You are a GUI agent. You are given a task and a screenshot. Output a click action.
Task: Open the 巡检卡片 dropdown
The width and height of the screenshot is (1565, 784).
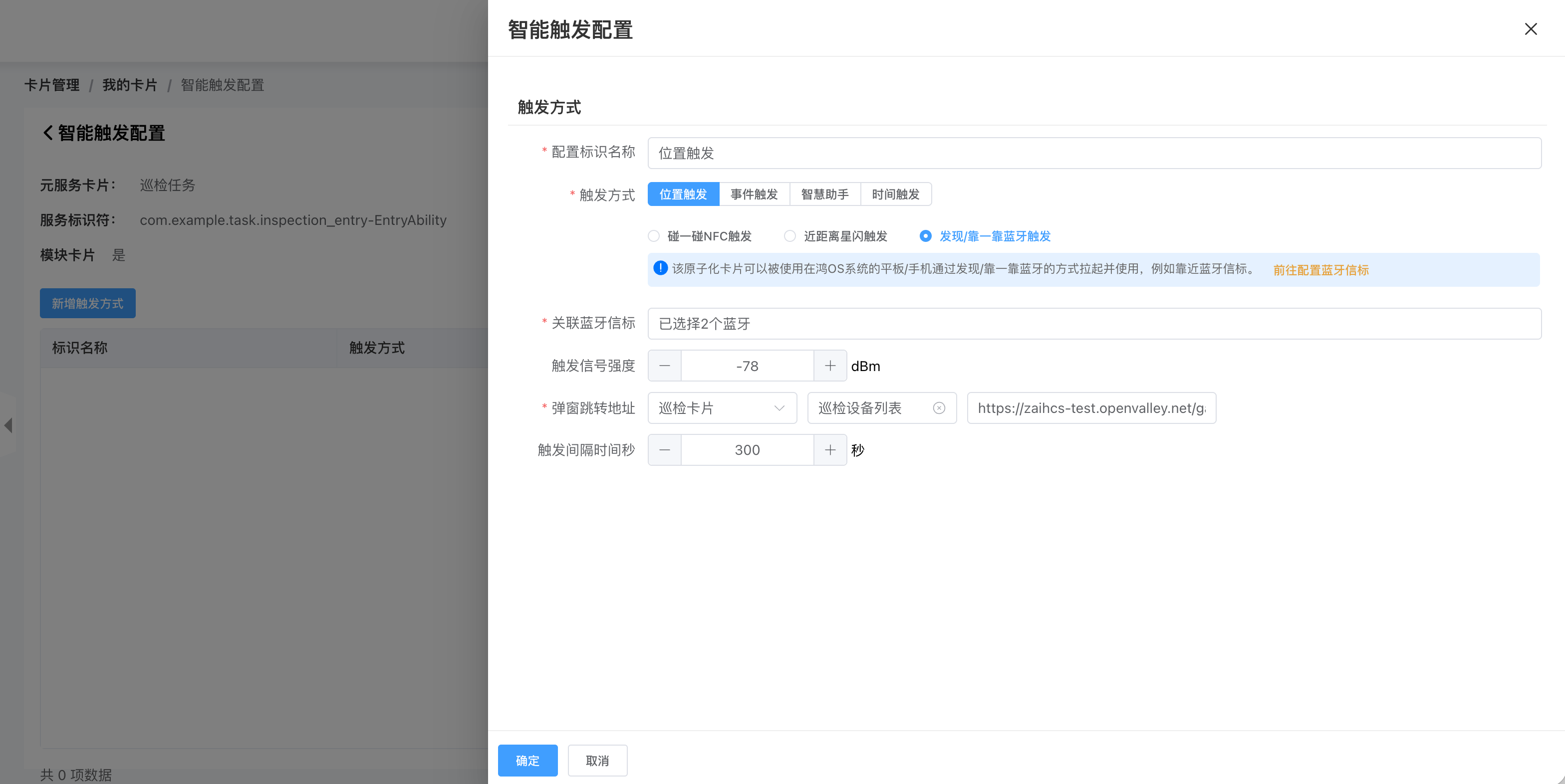(722, 408)
